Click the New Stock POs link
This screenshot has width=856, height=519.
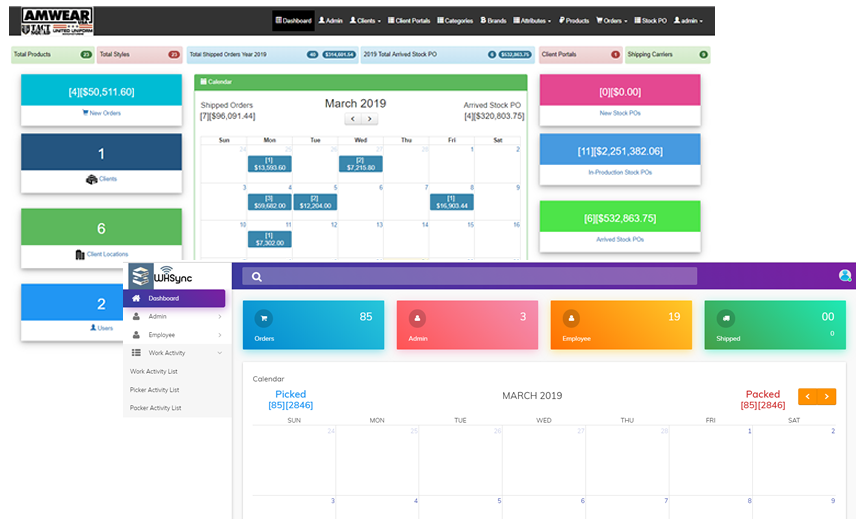(620, 113)
